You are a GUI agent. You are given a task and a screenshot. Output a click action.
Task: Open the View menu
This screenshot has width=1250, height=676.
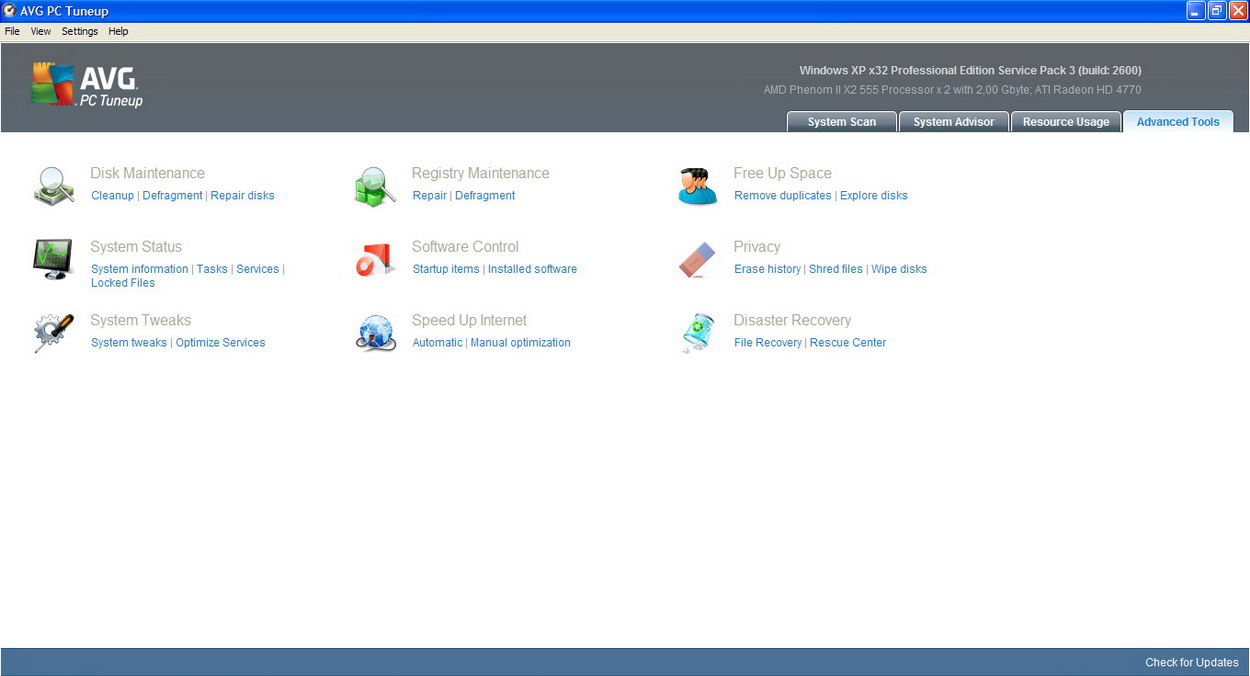click(x=41, y=31)
